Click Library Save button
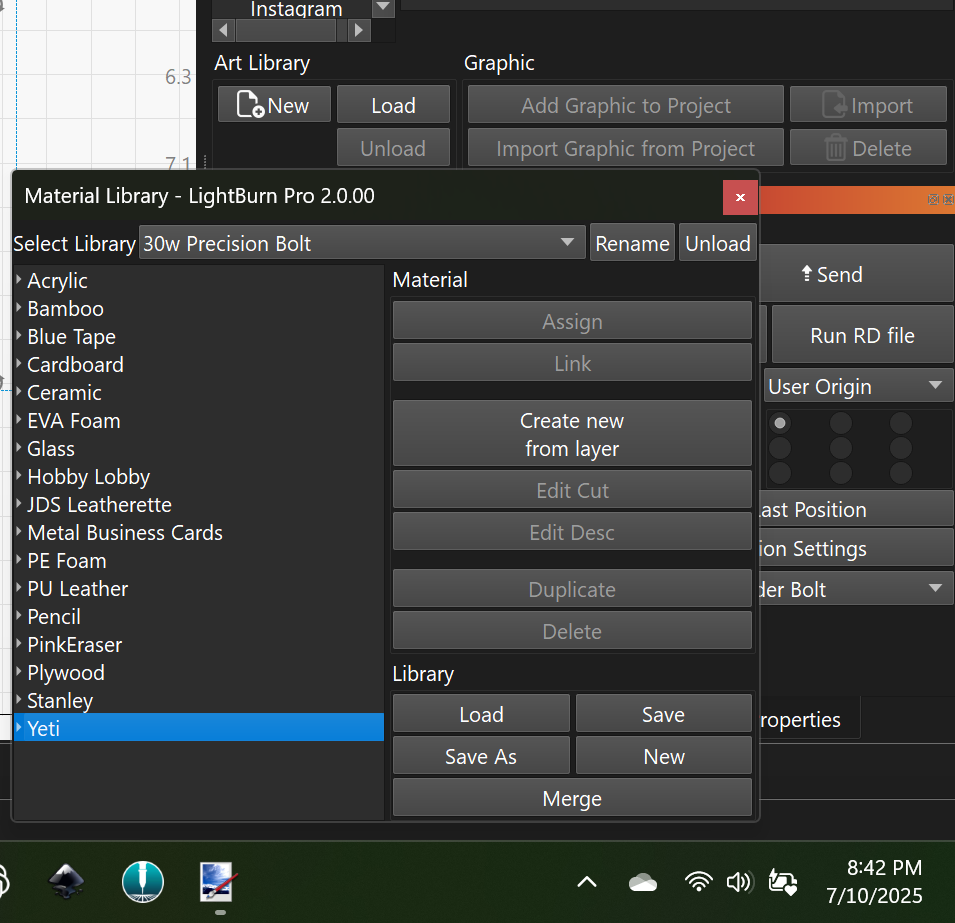 point(663,713)
